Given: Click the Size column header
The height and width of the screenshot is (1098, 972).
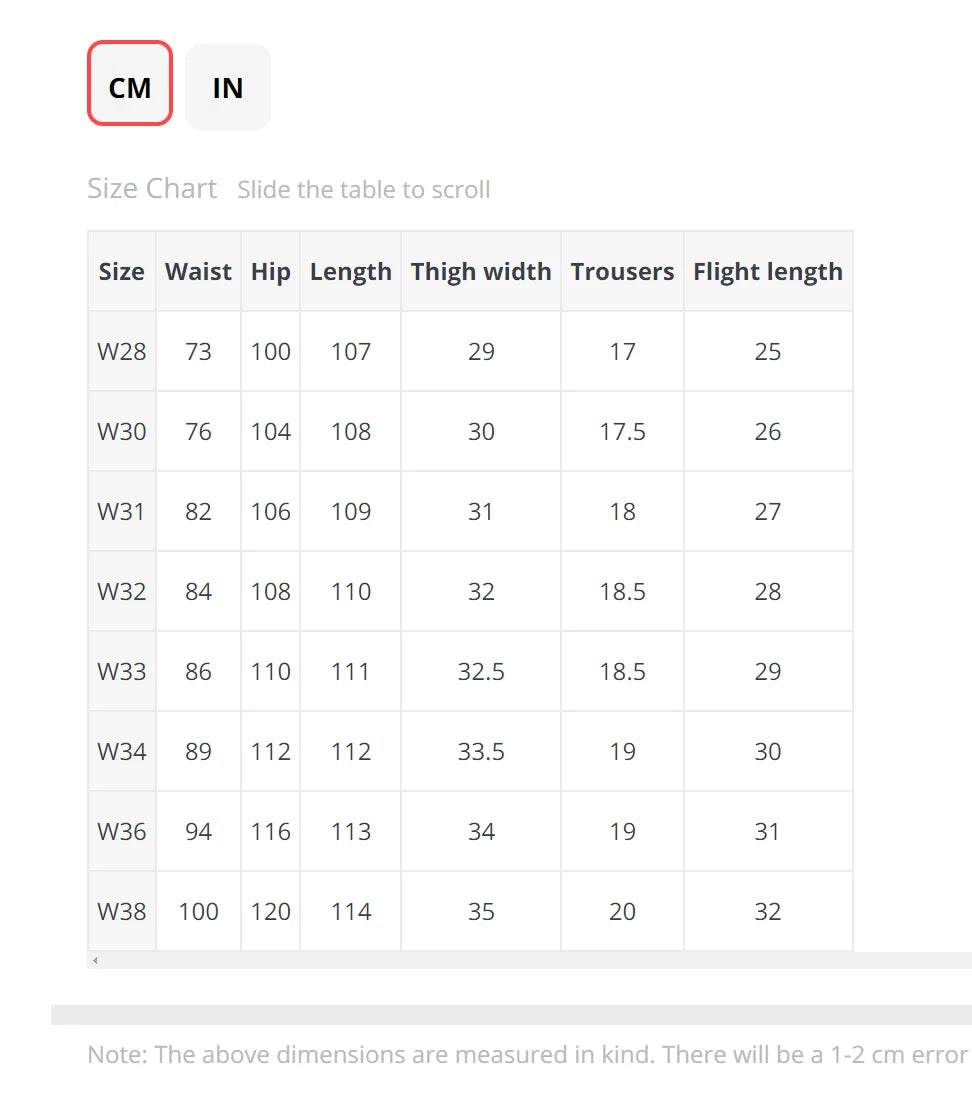Looking at the screenshot, I should [122, 272].
